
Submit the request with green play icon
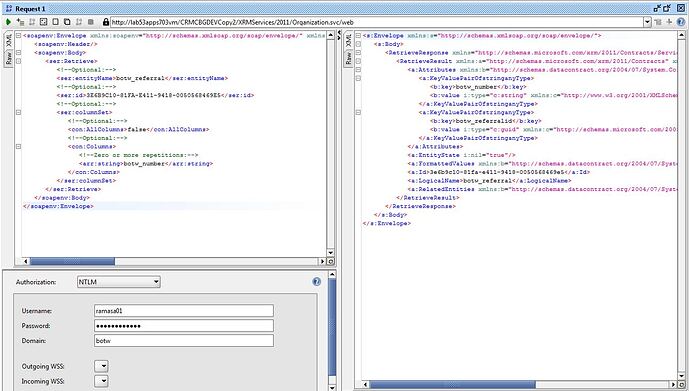click(8, 22)
